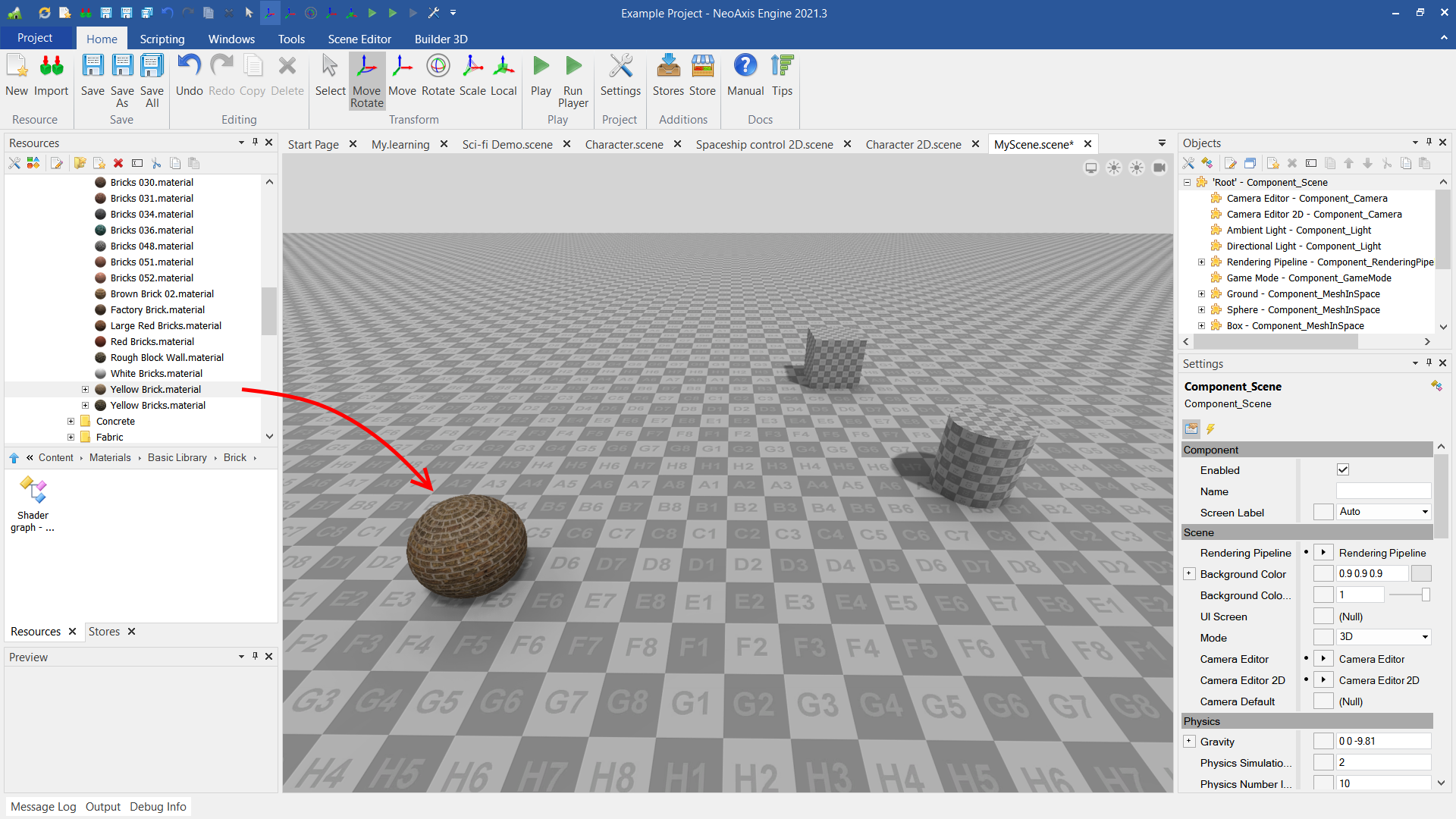The width and height of the screenshot is (1456, 819).
Task: Open the Message Log button
Action: (x=43, y=807)
